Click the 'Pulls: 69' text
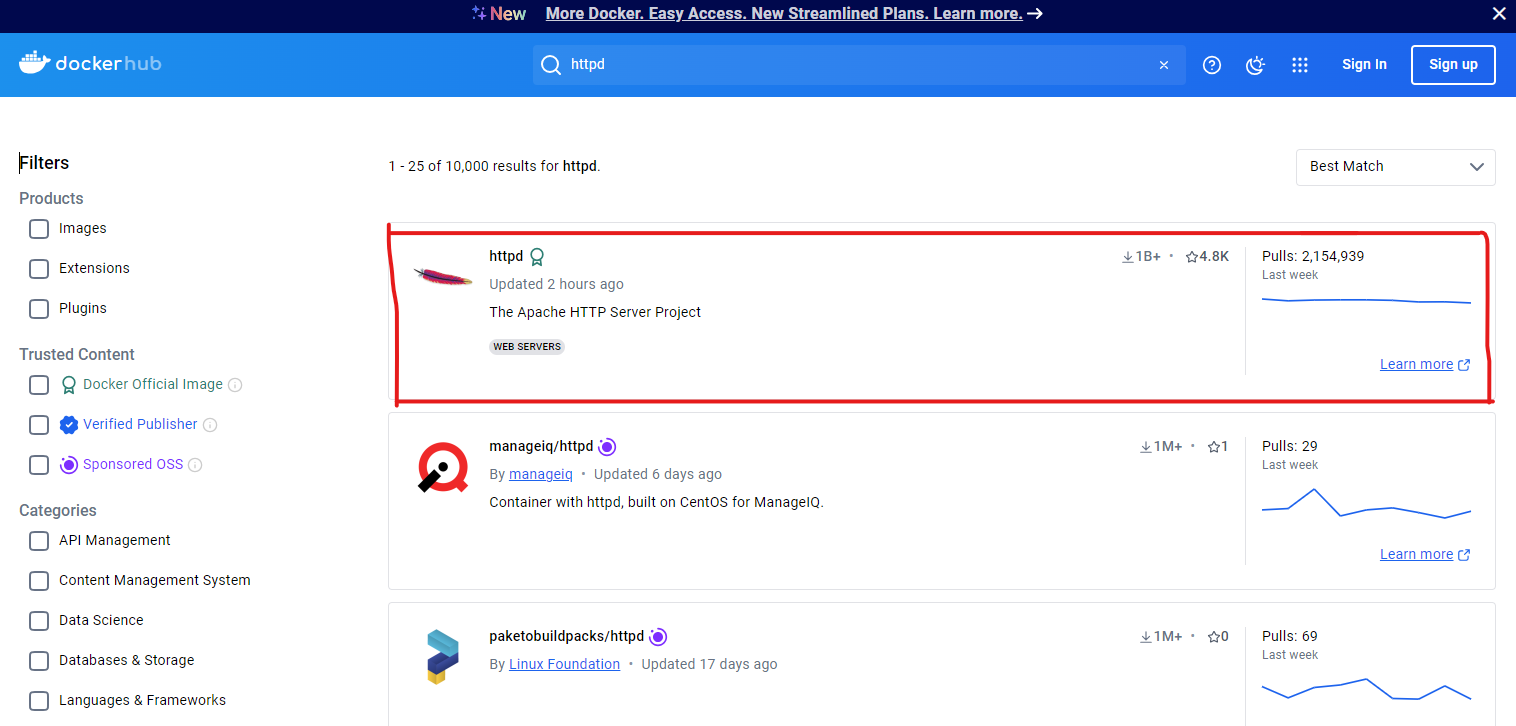This screenshot has height=726, width=1516. (x=1290, y=636)
